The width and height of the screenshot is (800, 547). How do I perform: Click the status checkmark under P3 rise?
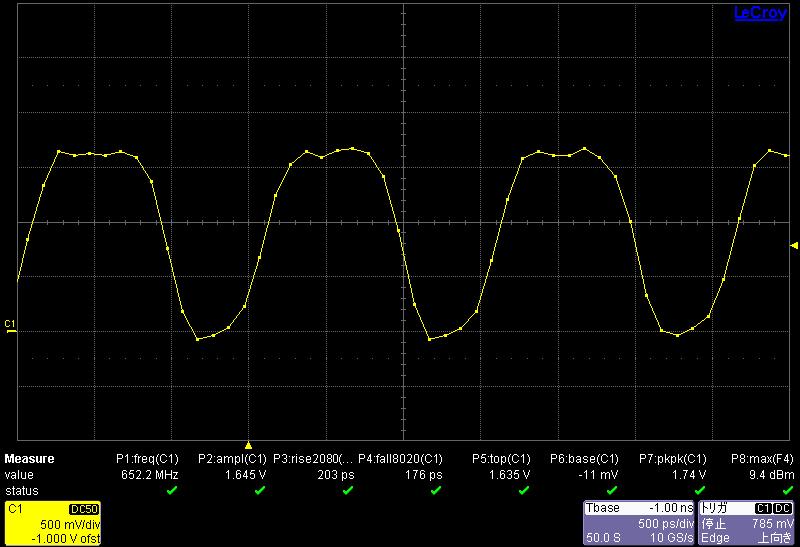click(x=348, y=490)
